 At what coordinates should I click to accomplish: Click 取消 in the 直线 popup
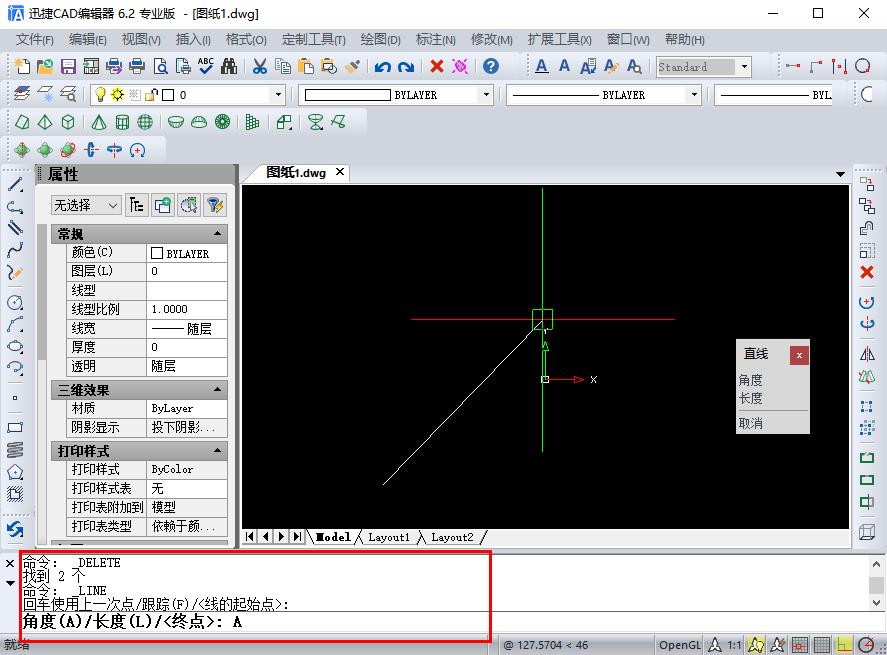pos(751,423)
